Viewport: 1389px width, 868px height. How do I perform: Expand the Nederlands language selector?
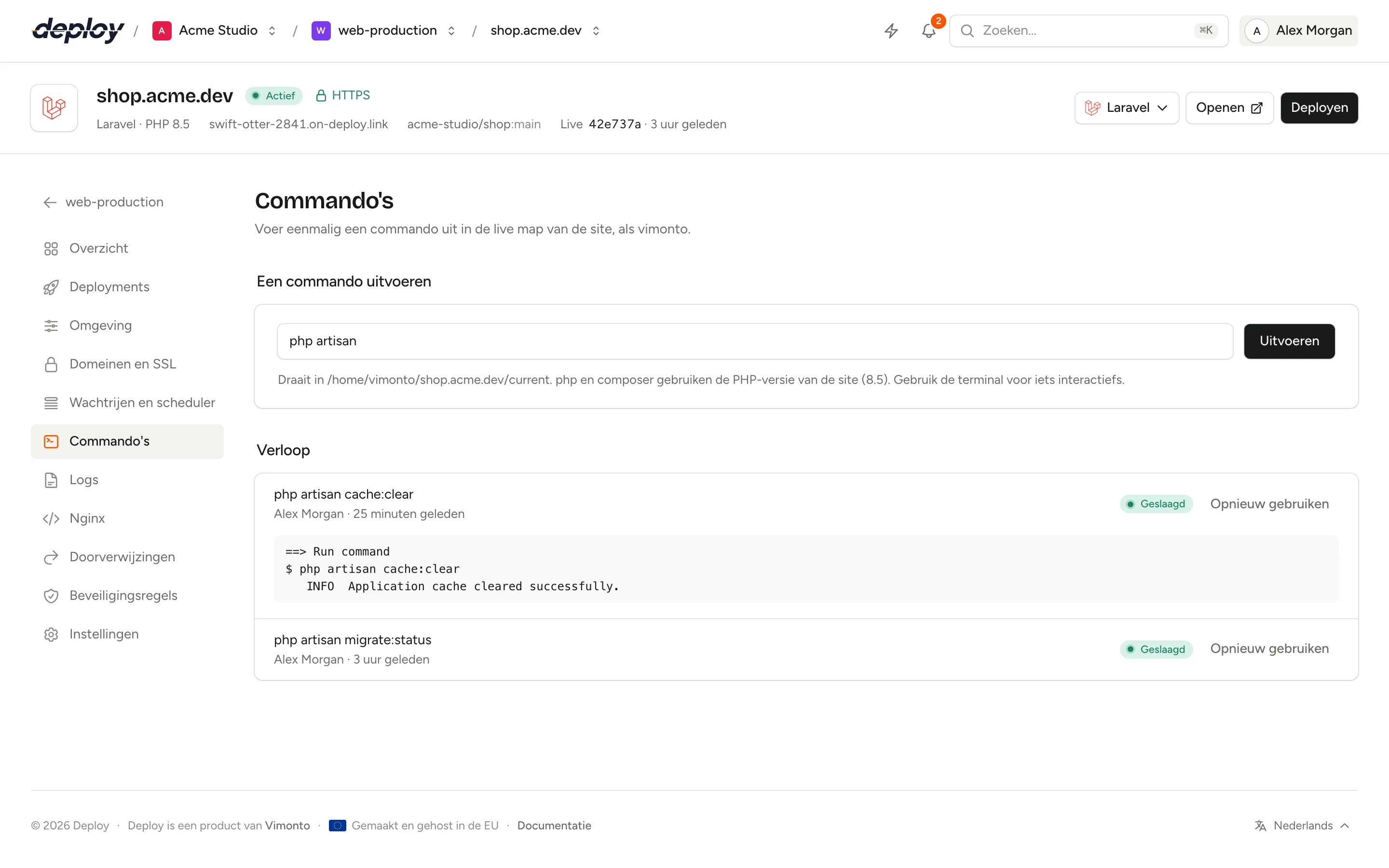click(x=1301, y=826)
